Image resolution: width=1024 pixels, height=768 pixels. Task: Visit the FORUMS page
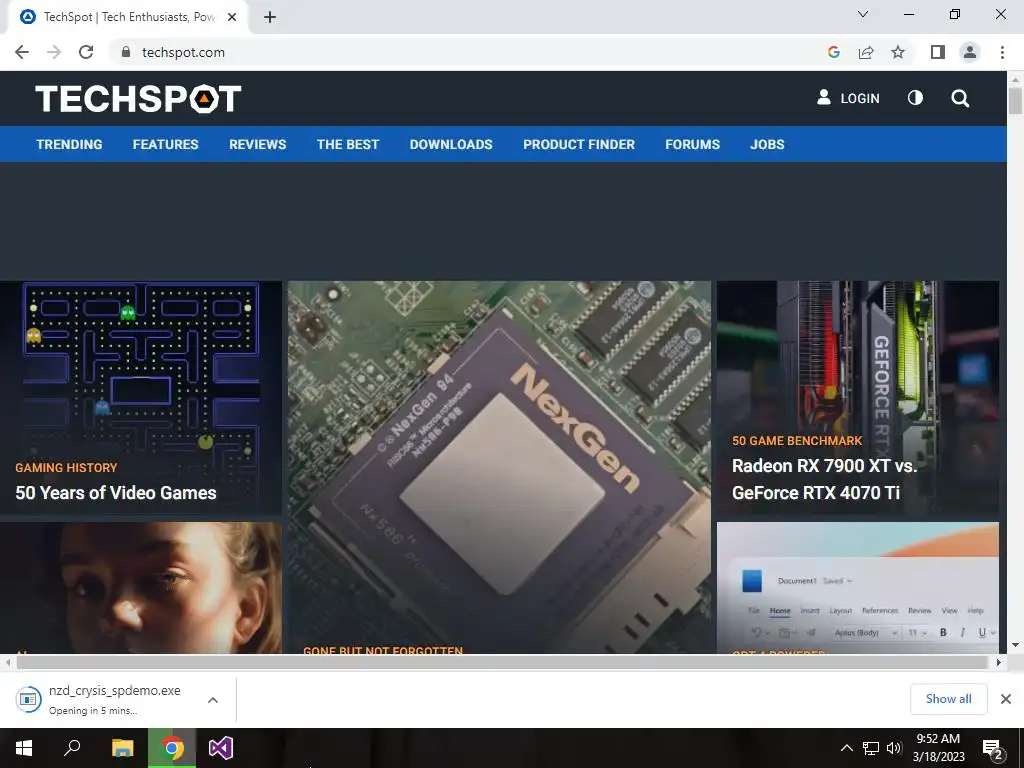(692, 144)
